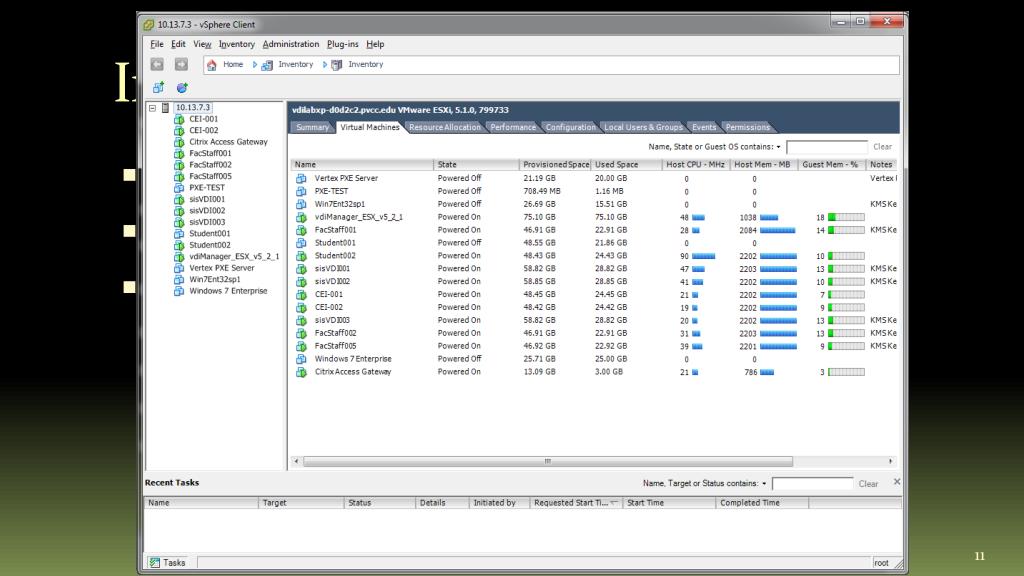Expand the second breadcrumb arrow before Inventory
The image size is (1024, 576).
[x=325, y=65]
